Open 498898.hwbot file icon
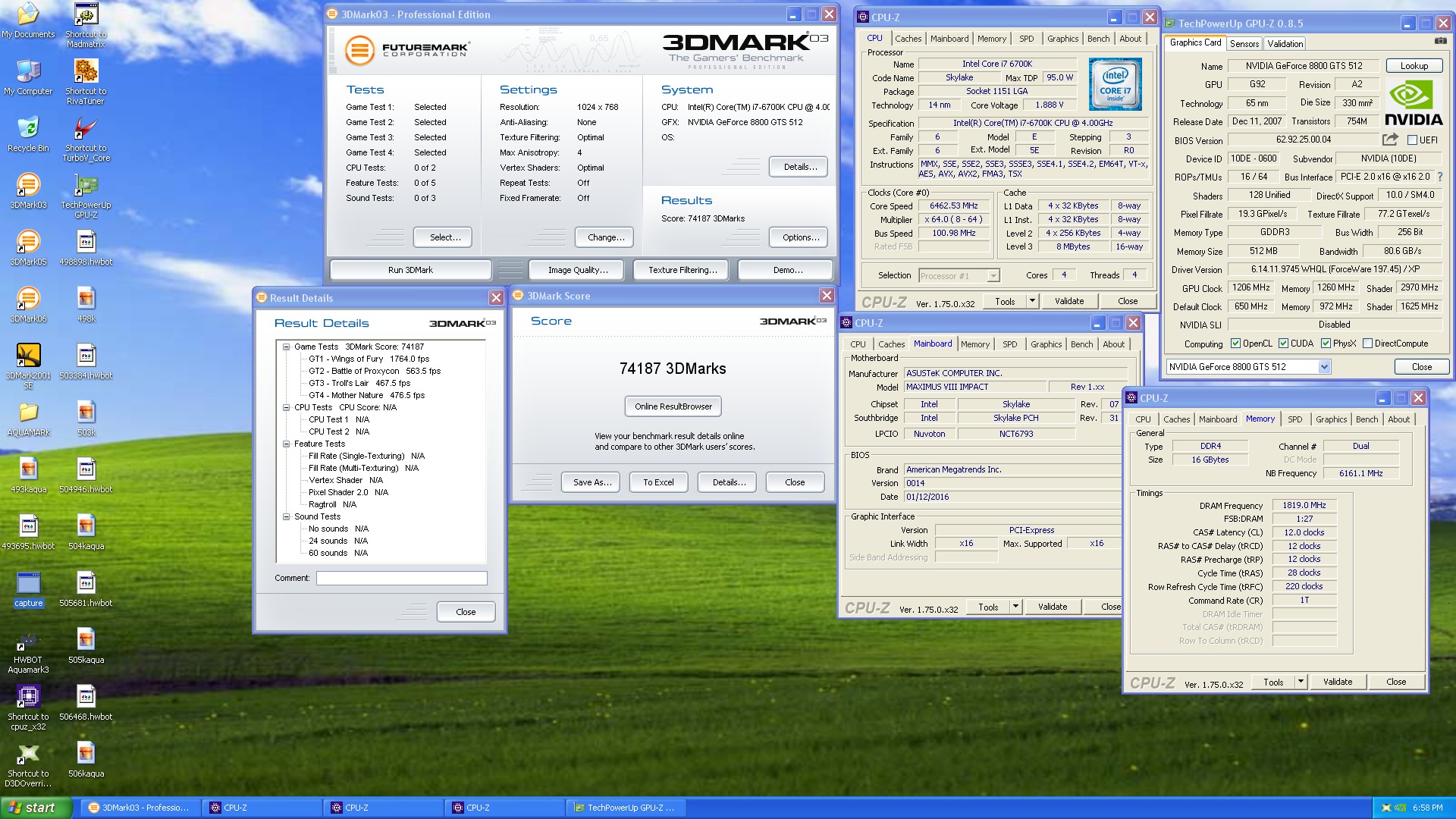Viewport: 1456px width, 819px height. (86, 249)
